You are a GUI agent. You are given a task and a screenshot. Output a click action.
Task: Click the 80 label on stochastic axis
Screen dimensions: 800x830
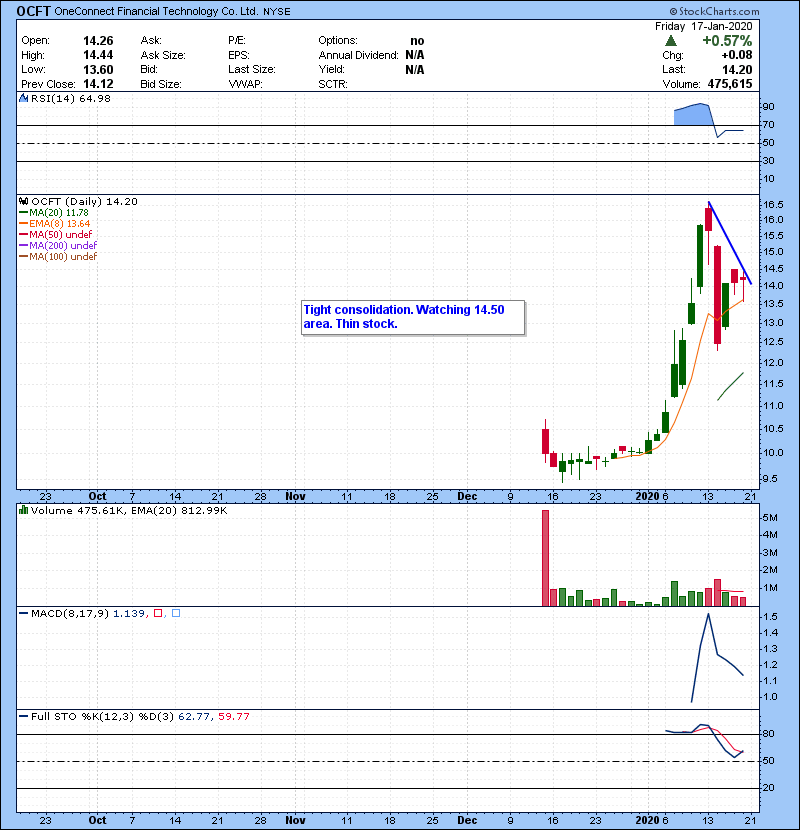pos(768,734)
